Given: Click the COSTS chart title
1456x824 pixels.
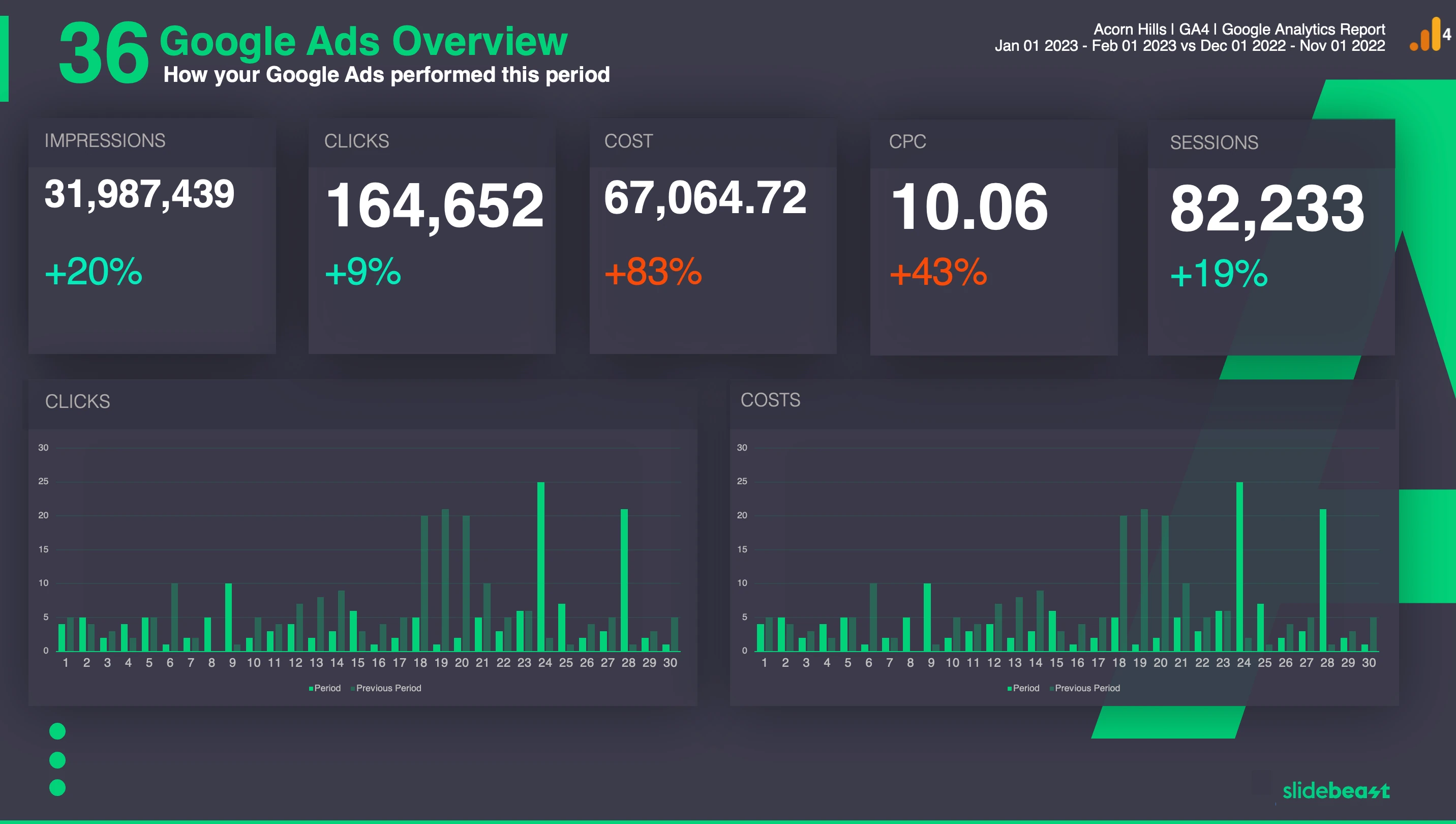Looking at the screenshot, I should pos(770,400).
